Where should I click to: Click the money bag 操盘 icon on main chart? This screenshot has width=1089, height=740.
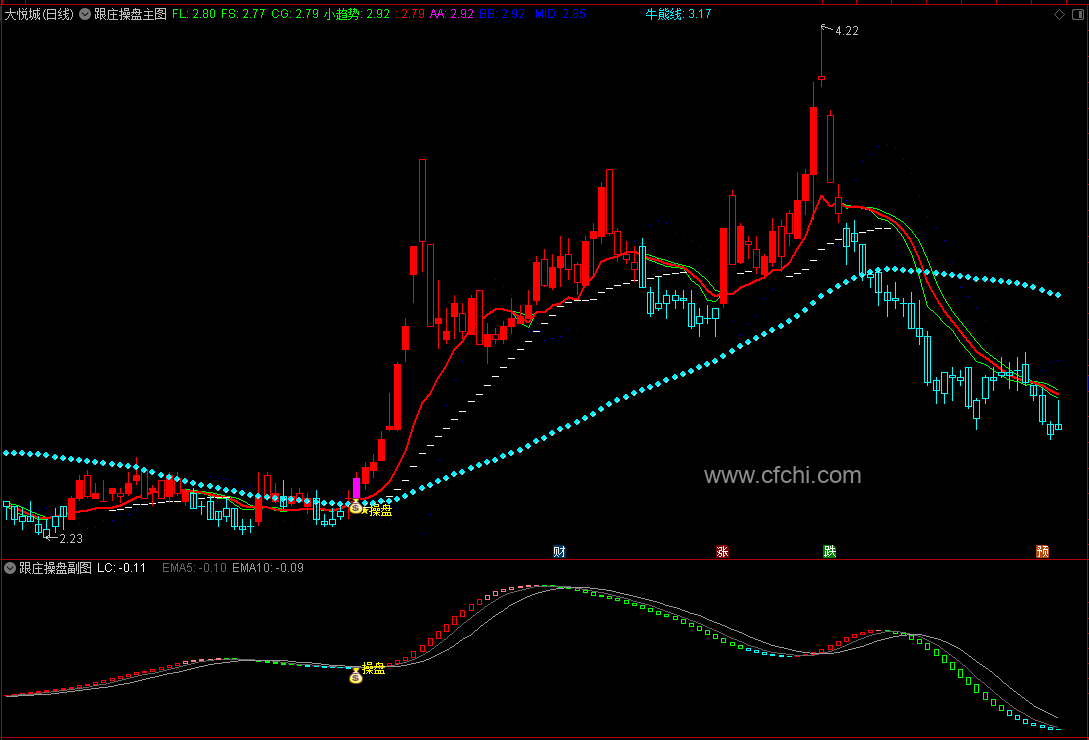pos(356,507)
